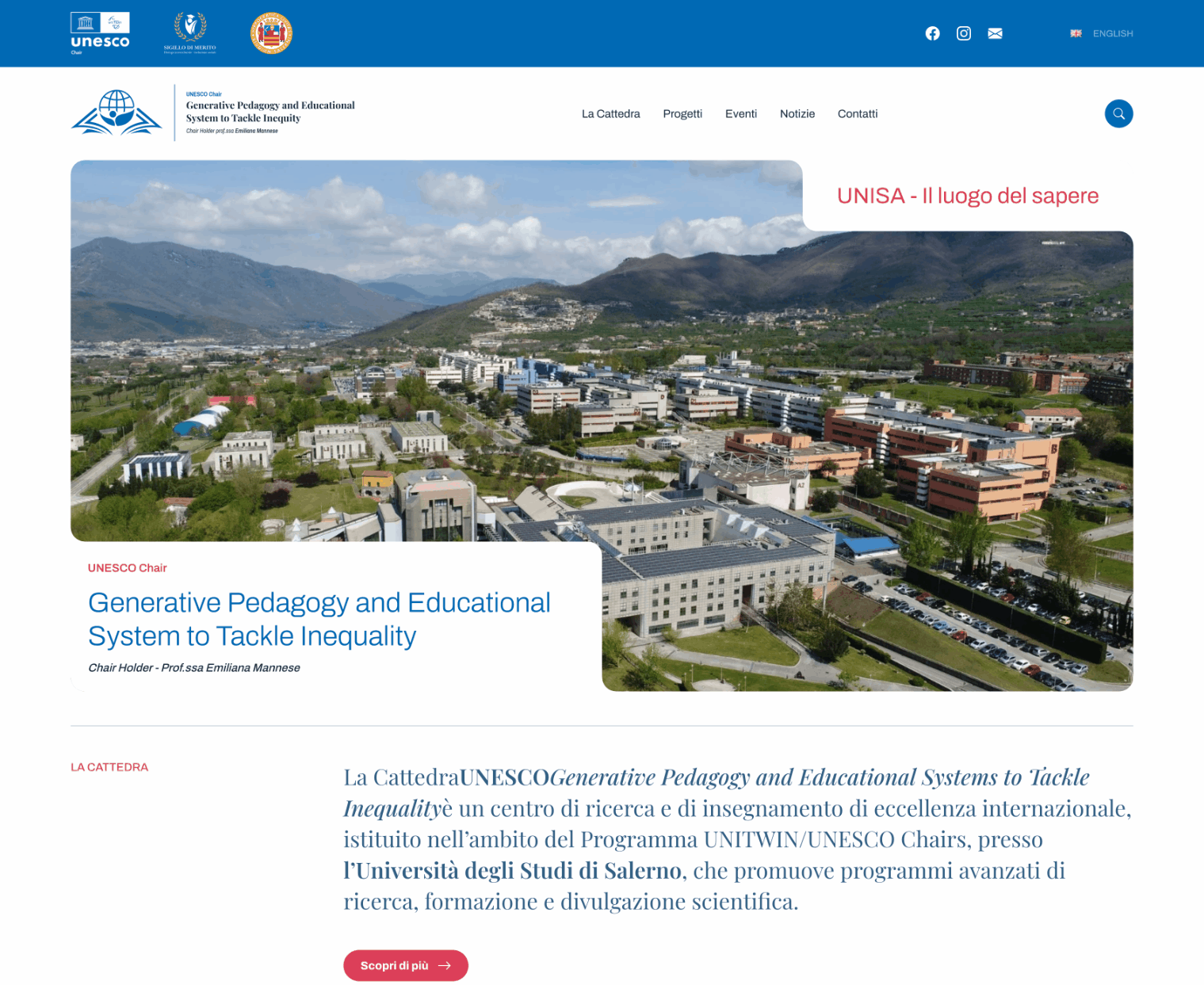Click the UNESCO Chair label above the title
1204x985 pixels.
click(x=128, y=567)
